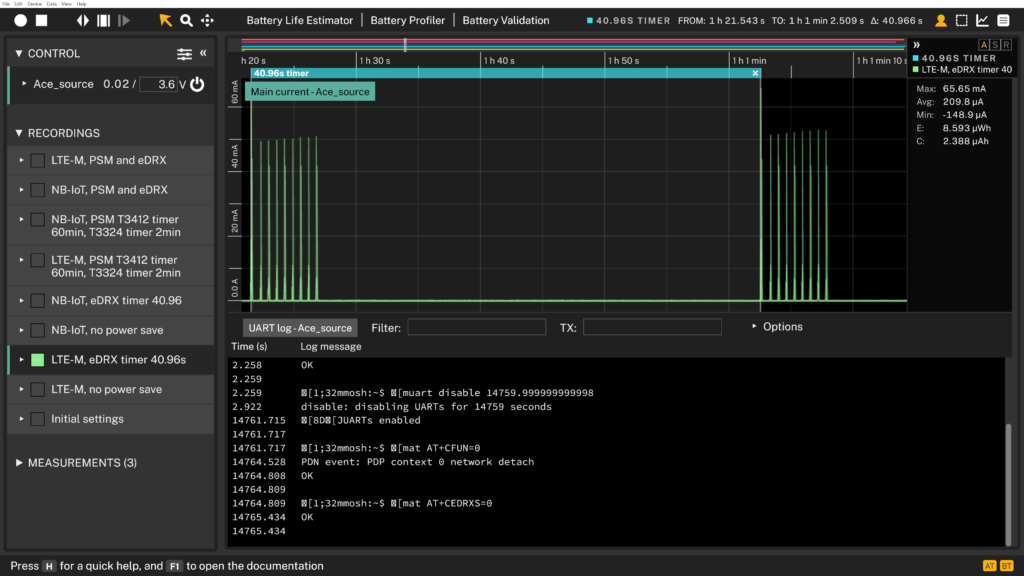Enable the NB-IoT, no power save checkbox

(x=37, y=330)
